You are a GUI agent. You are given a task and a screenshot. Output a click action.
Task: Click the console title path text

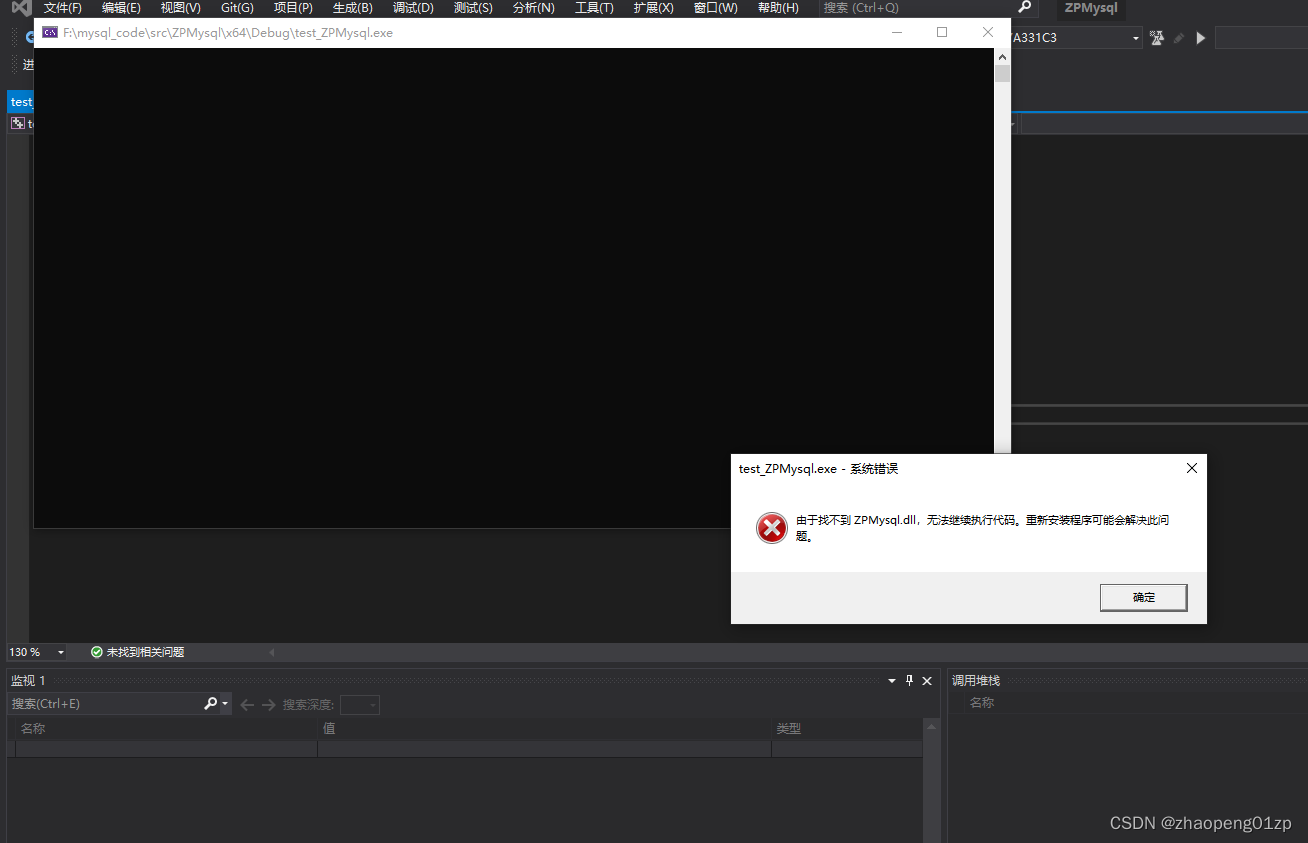pyautogui.click(x=228, y=33)
